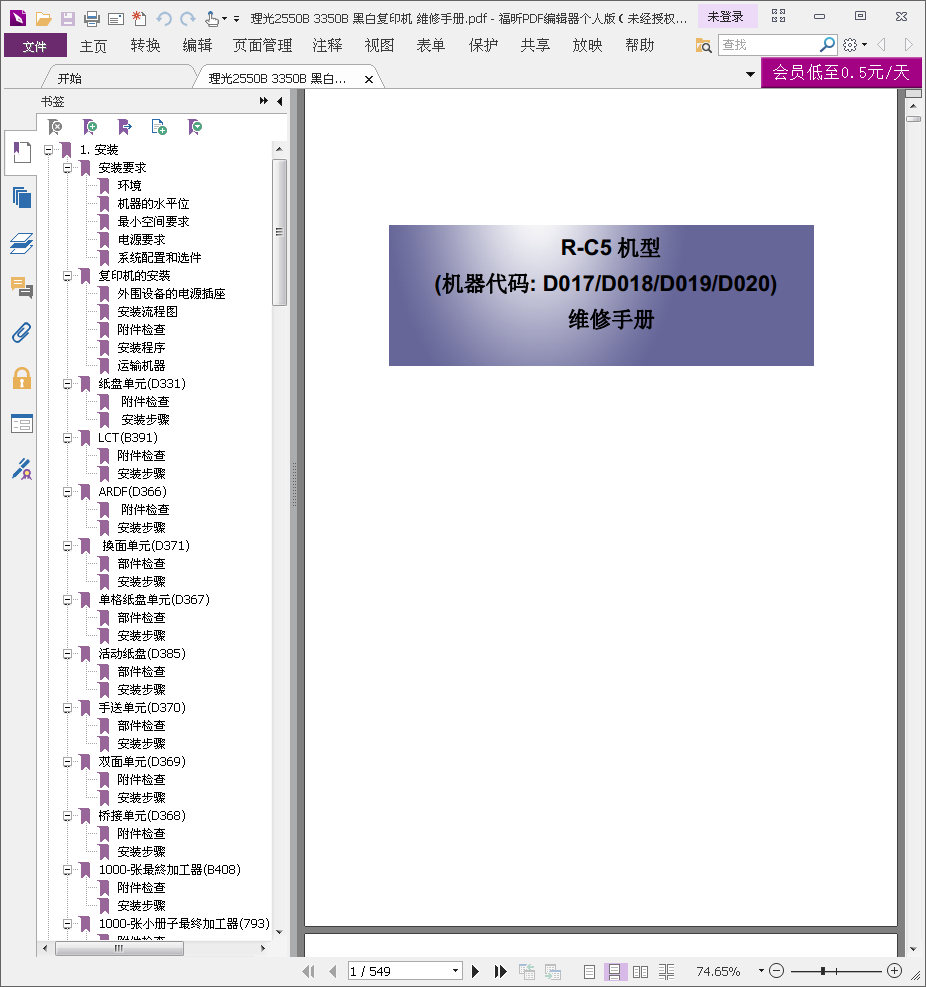Select the 安装流程图 bookmark
Image resolution: width=926 pixels, height=987 pixels.
click(147, 312)
